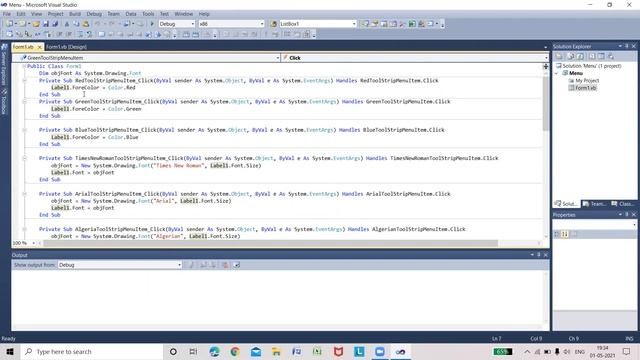
Task: Open the Build menu
Action: (x=75, y=14)
